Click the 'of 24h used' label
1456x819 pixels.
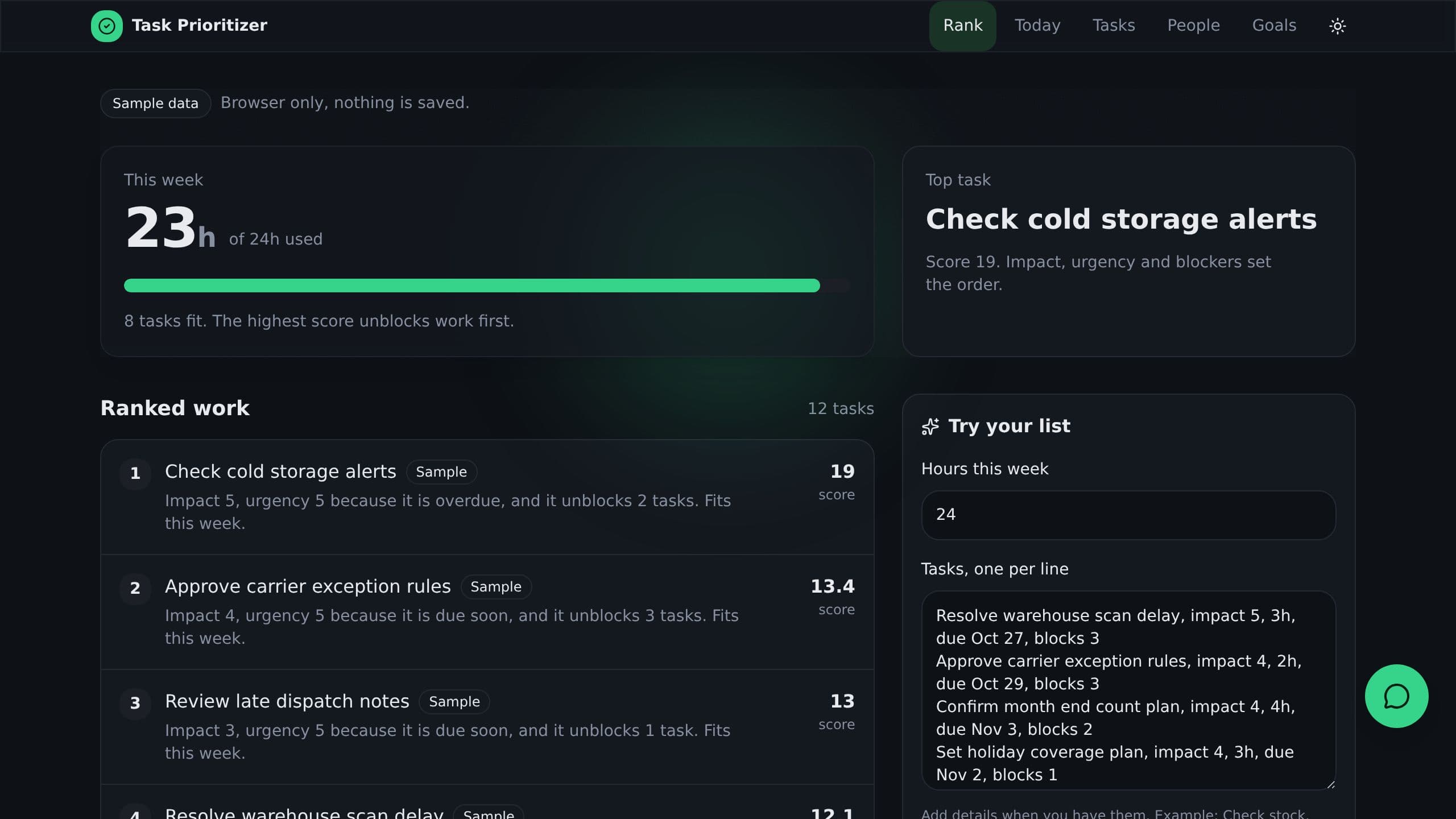tap(275, 239)
